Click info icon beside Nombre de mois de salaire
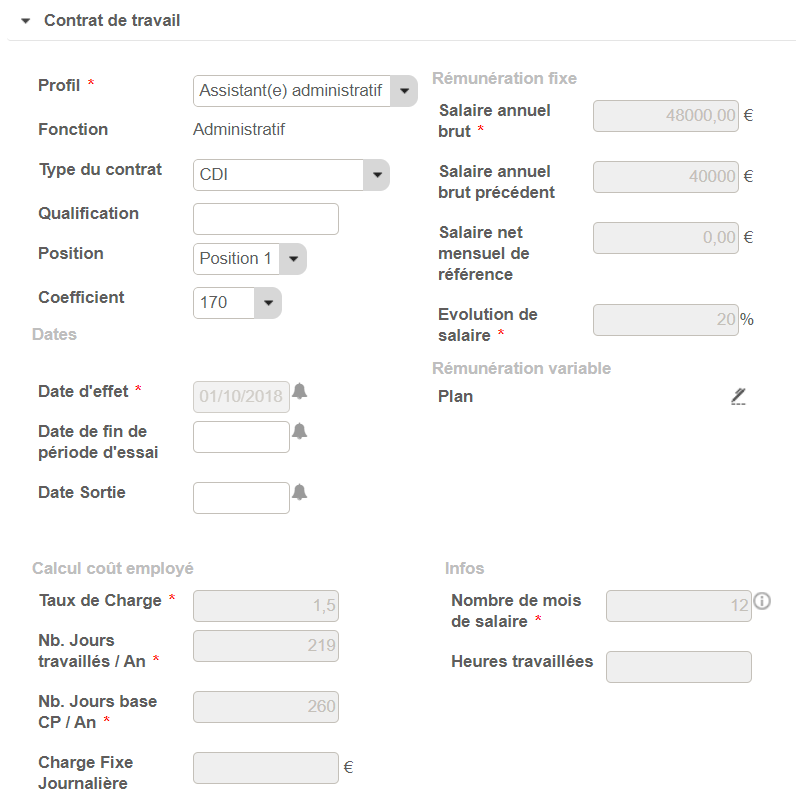 pos(762,602)
